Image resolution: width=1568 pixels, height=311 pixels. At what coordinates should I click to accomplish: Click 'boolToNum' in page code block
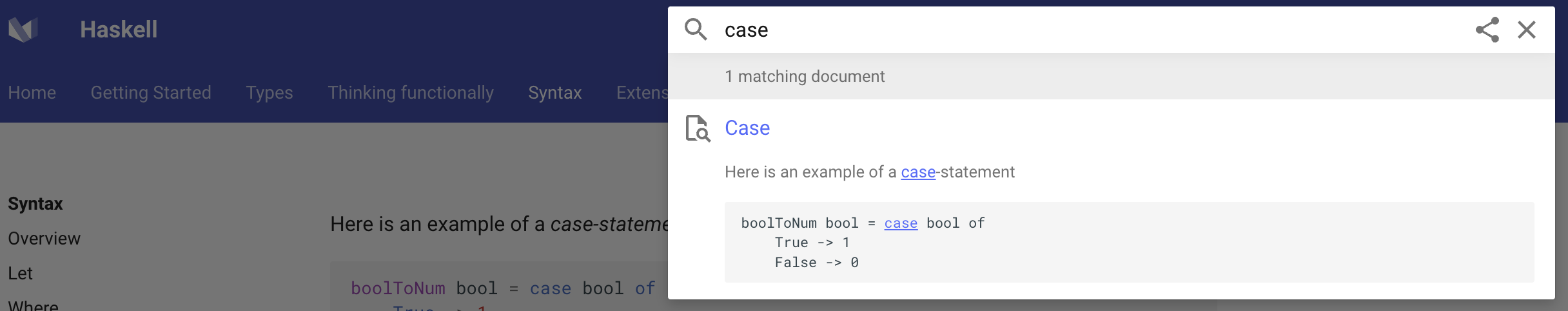(x=398, y=288)
